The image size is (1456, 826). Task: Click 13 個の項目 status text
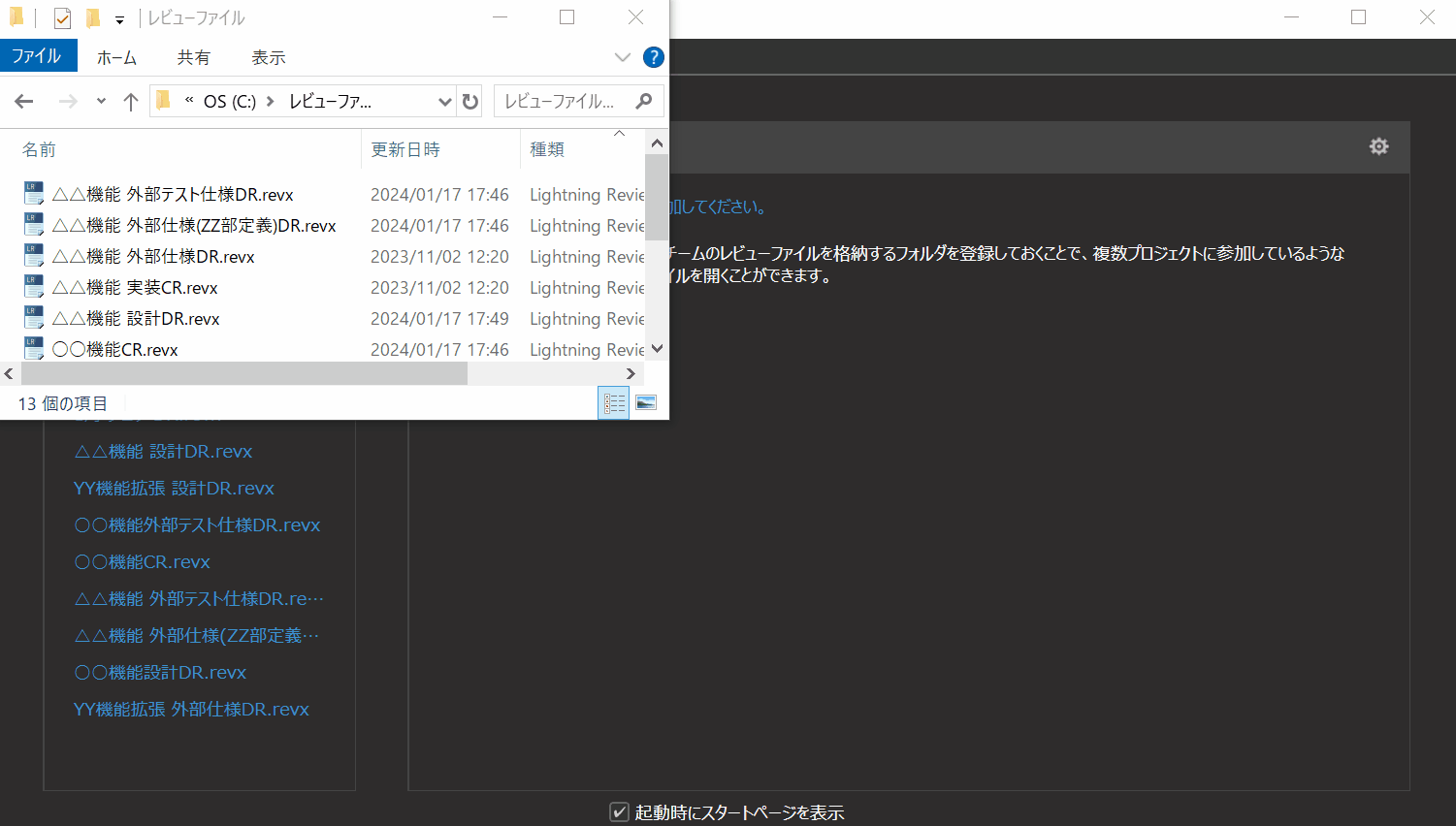[62, 404]
